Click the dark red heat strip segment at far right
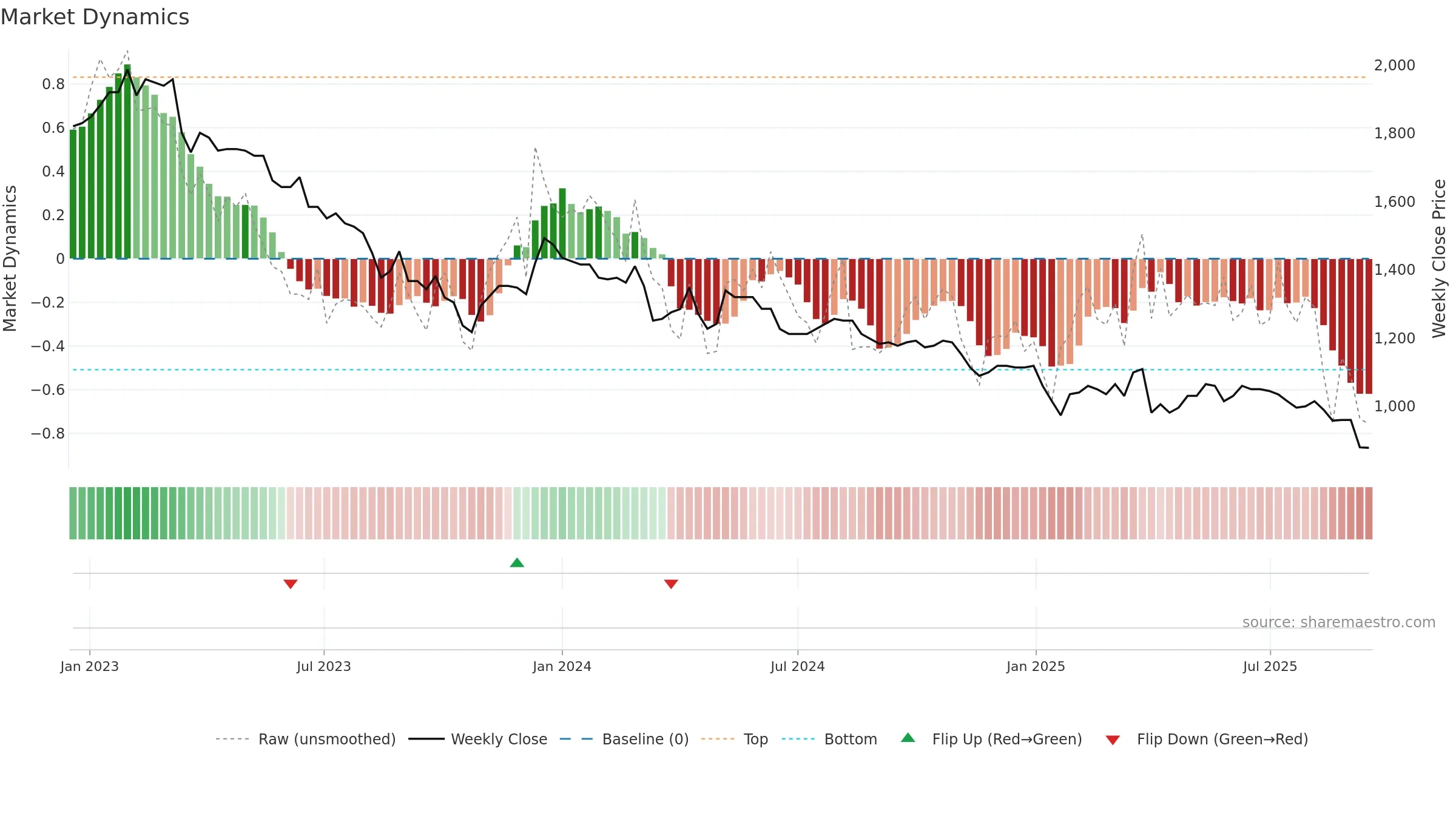This screenshot has height=819, width=1456. (1369, 513)
